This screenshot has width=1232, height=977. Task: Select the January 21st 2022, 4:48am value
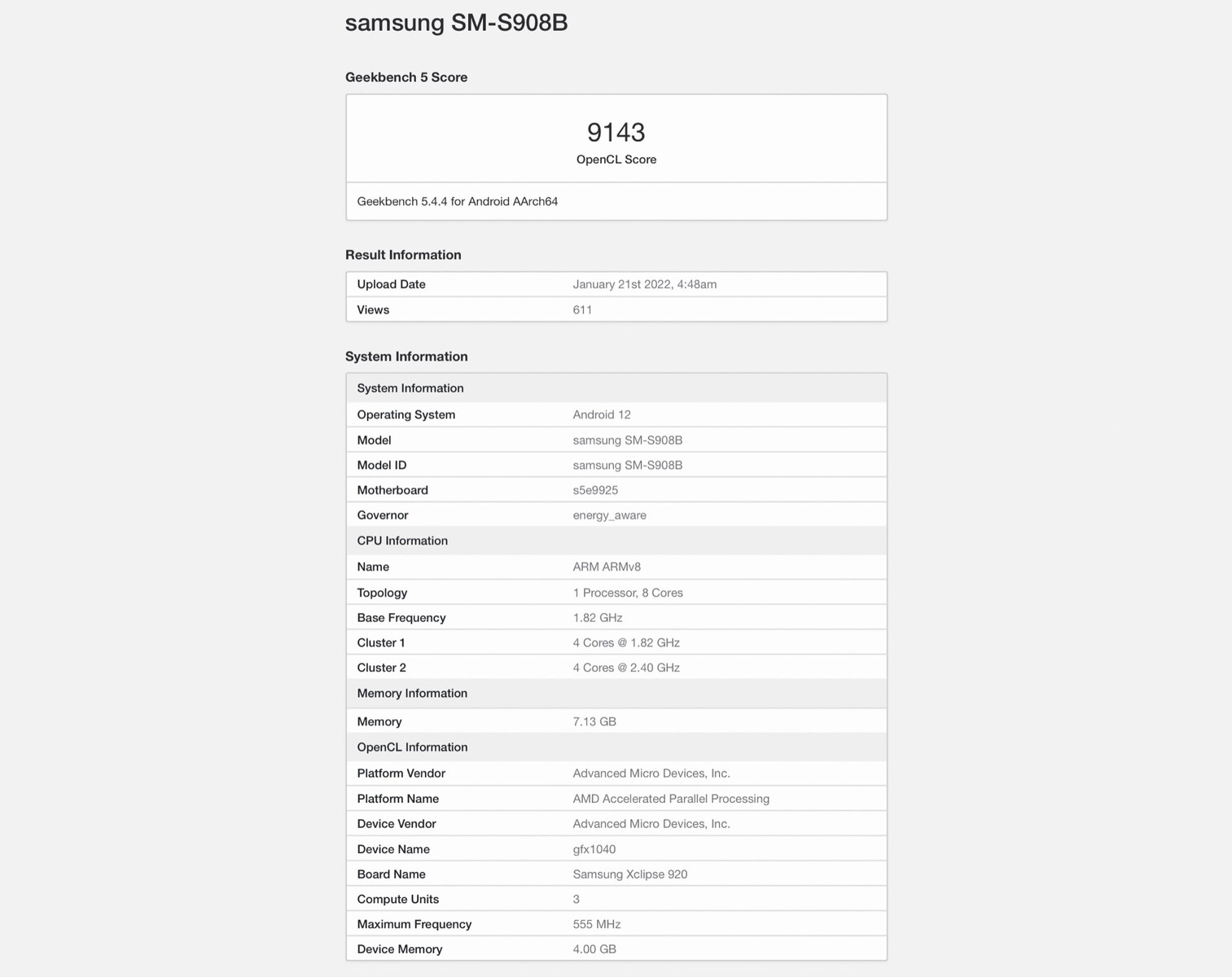coord(645,284)
